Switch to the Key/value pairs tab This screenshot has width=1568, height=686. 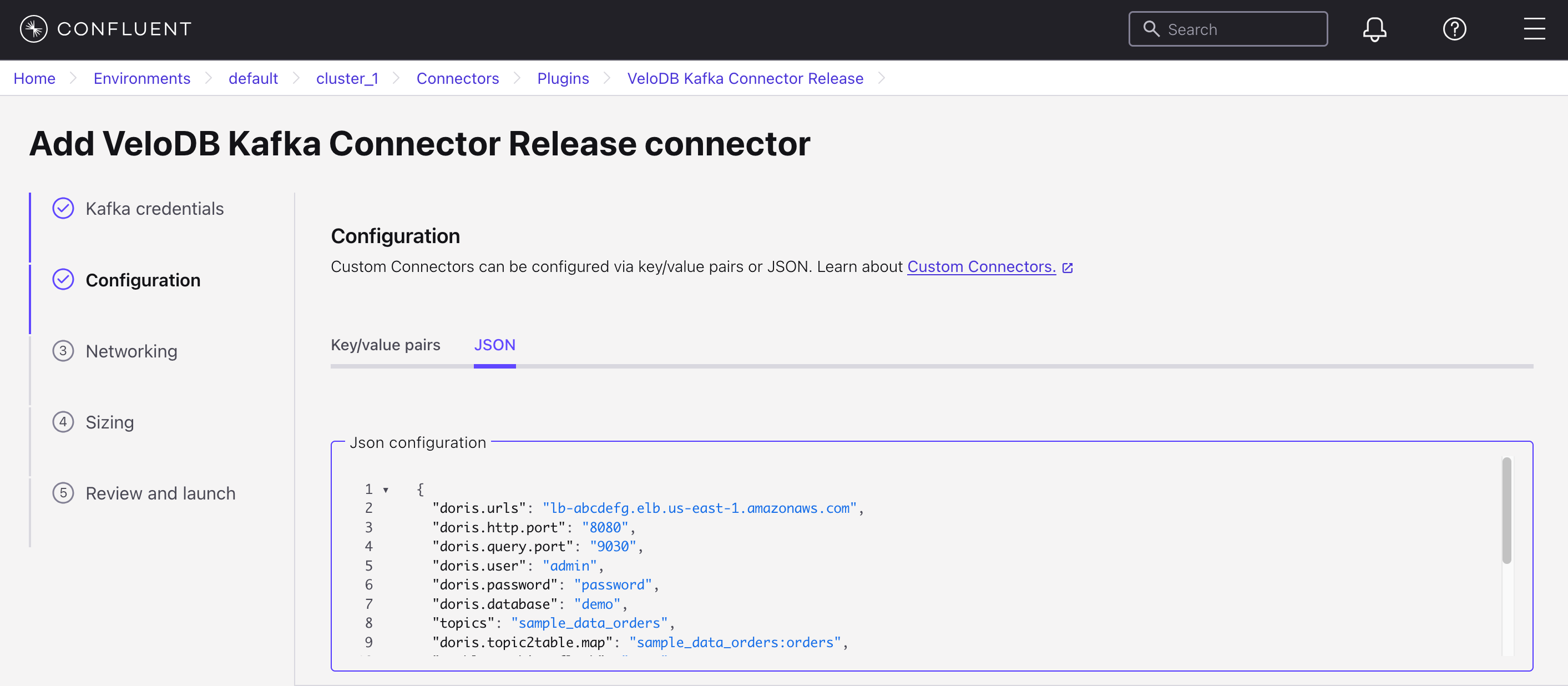pyautogui.click(x=385, y=345)
